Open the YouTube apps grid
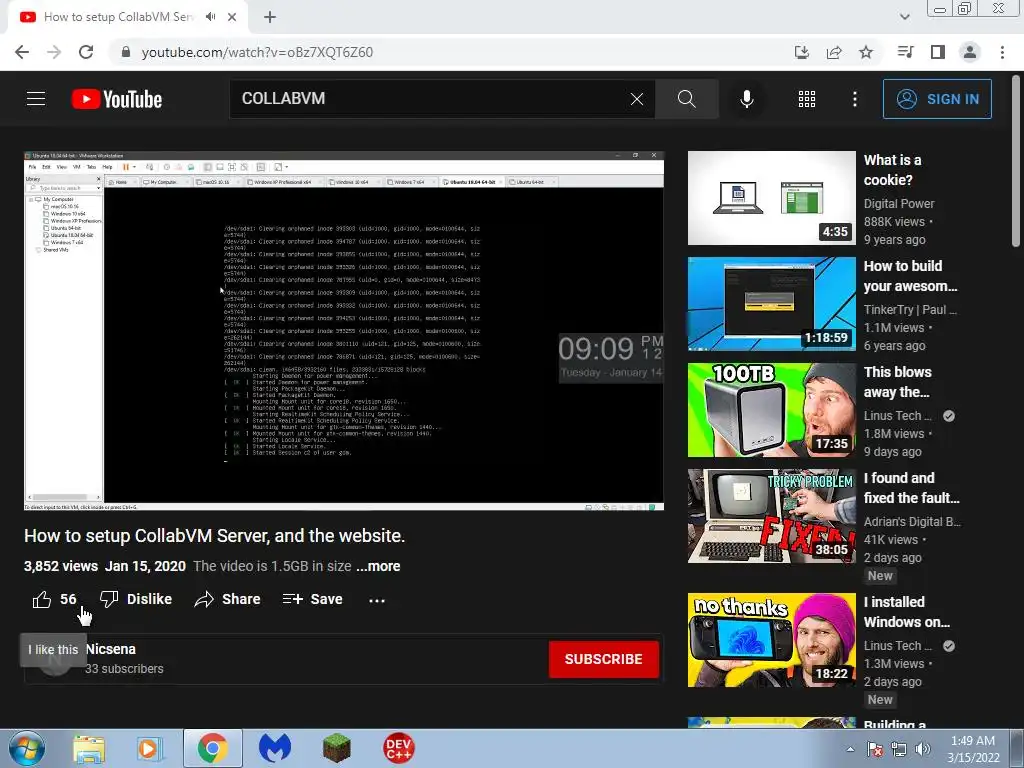Screen dimensions: 1024x768 pos(807,99)
